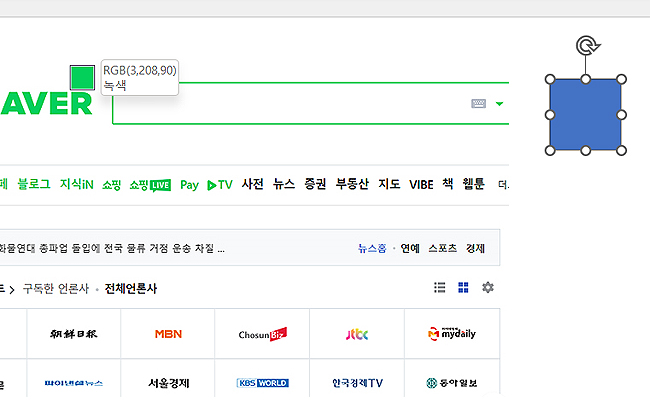Screen dimensions: 650x419
Task: Open 한국경제TV press logo
Action: (x=357, y=383)
